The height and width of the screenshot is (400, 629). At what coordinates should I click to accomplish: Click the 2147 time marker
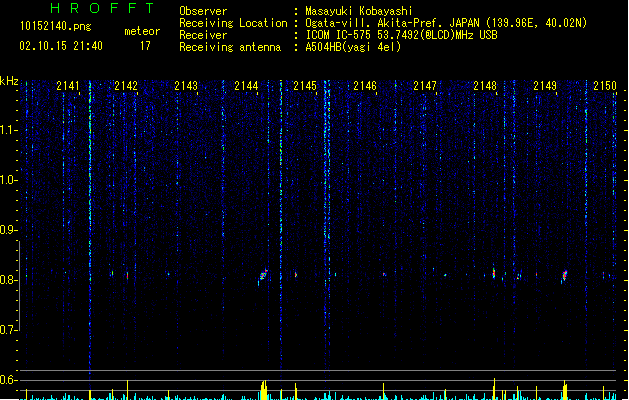pos(425,86)
